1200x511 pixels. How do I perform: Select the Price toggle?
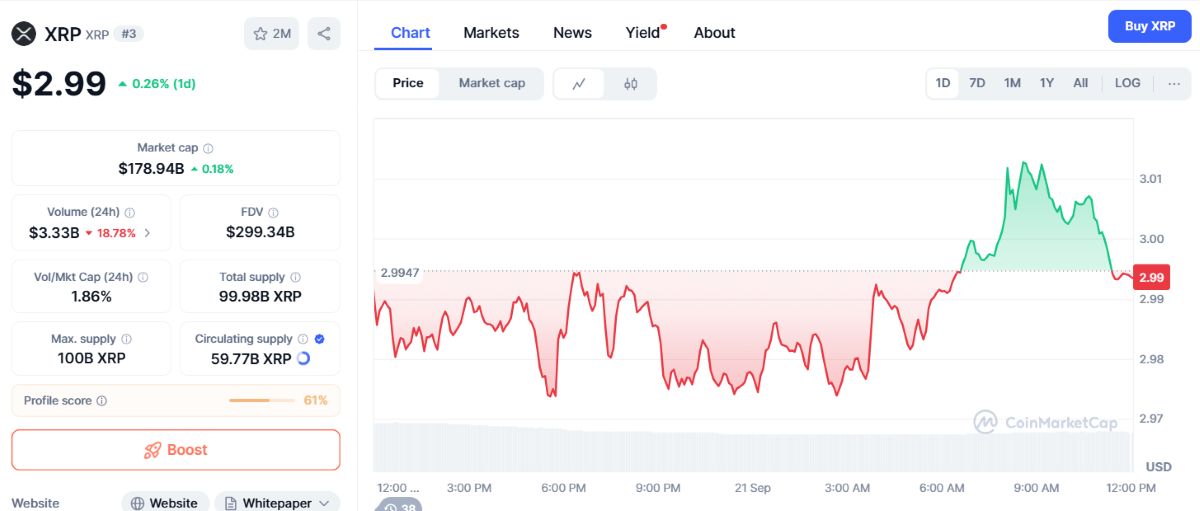pyautogui.click(x=408, y=83)
